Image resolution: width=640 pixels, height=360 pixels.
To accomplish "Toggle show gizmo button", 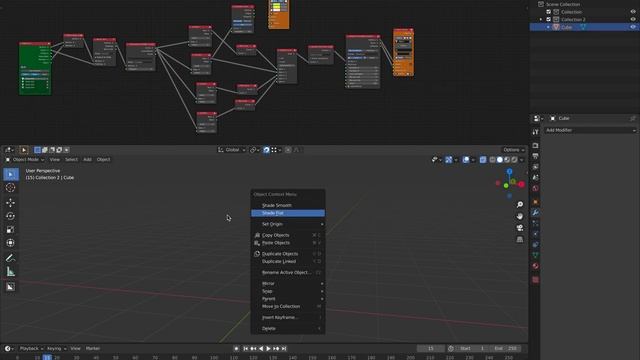I will [x=449, y=160].
